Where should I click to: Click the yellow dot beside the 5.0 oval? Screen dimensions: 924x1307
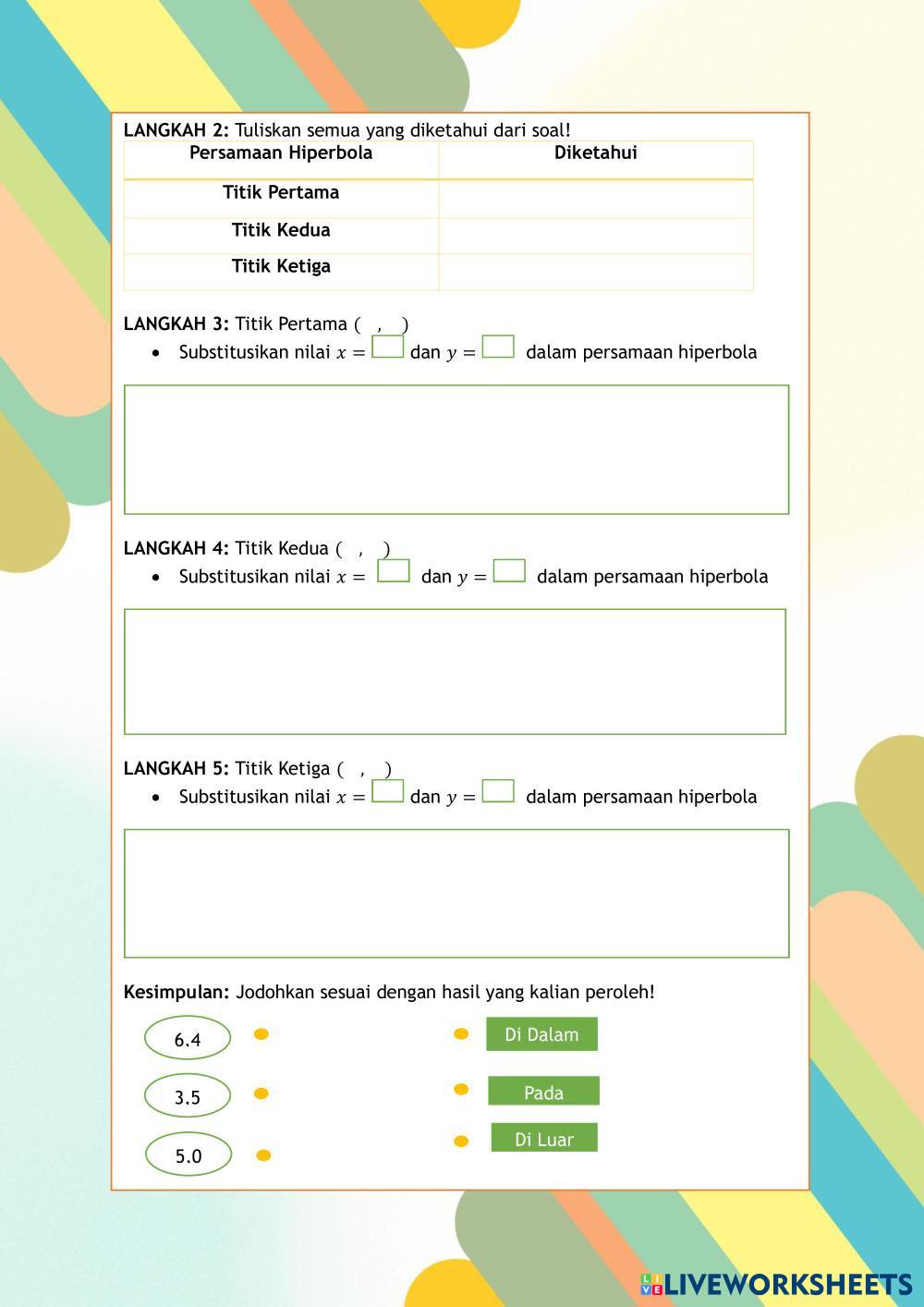[x=263, y=1155]
